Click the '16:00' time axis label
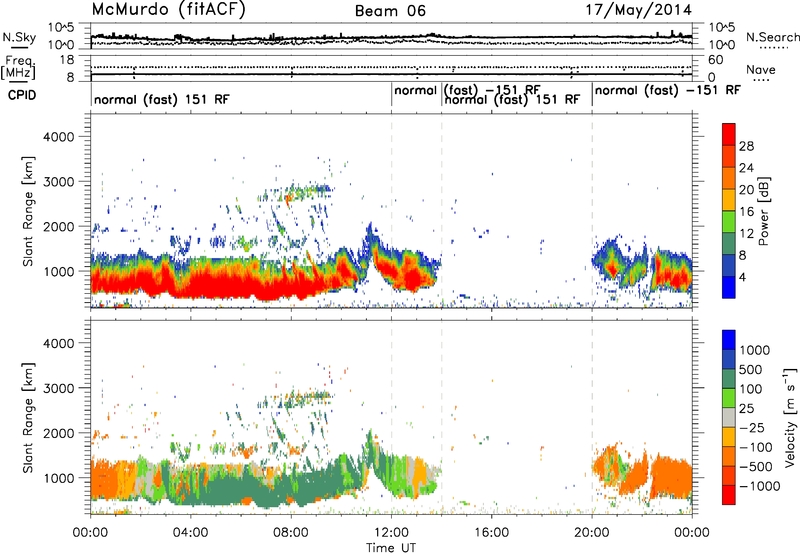The width and height of the screenshot is (800, 554). coord(491,533)
